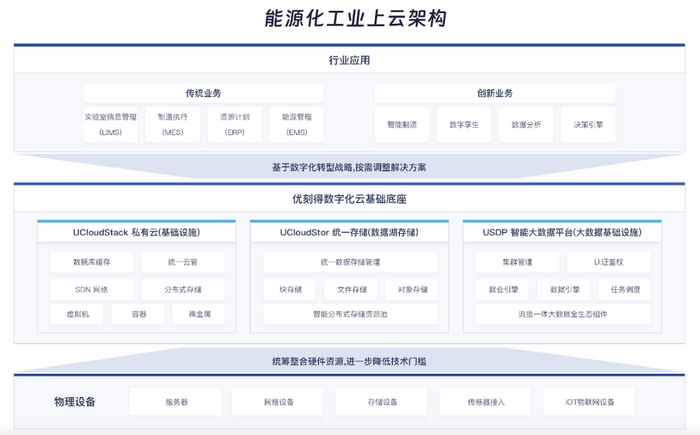Click the 块存储 box
Viewport: 700px width, 435px height.
tap(290, 289)
